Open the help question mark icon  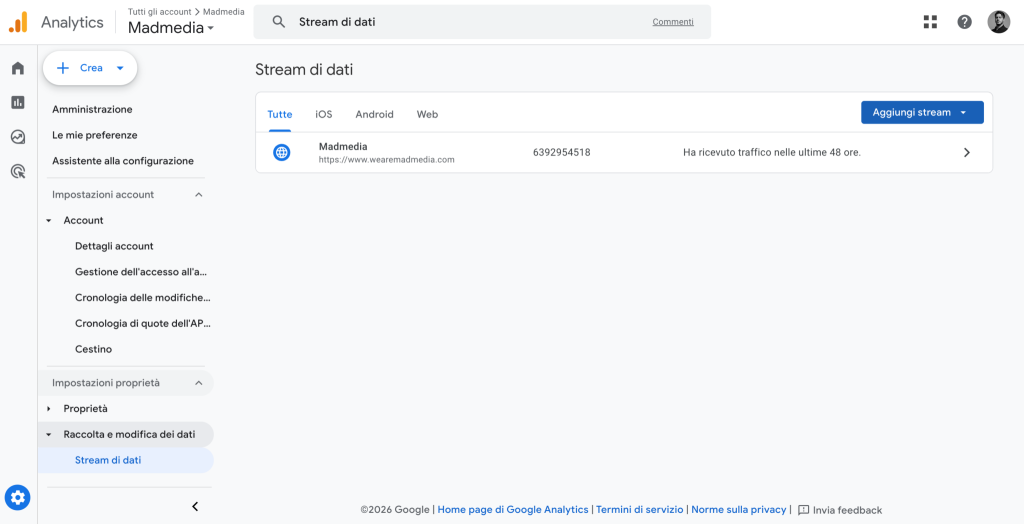coord(965,22)
